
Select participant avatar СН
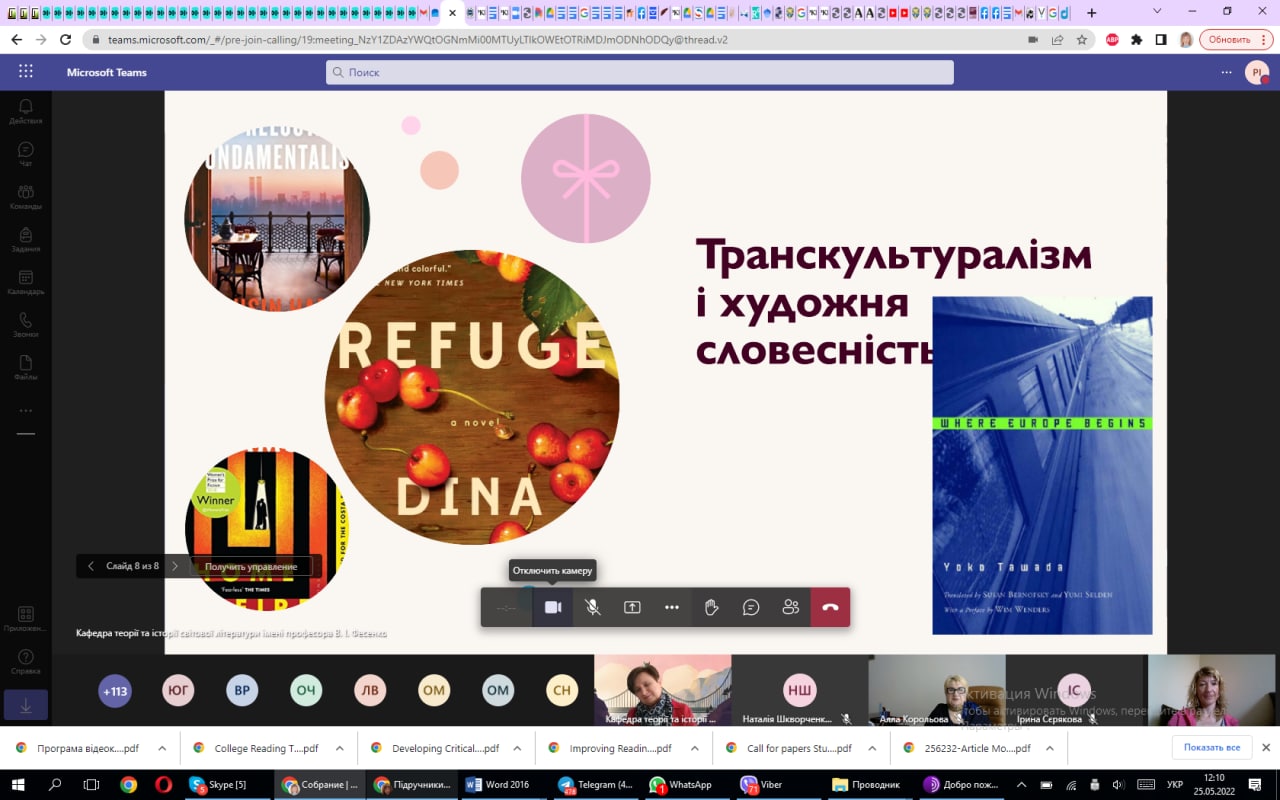pyautogui.click(x=562, y=691)
